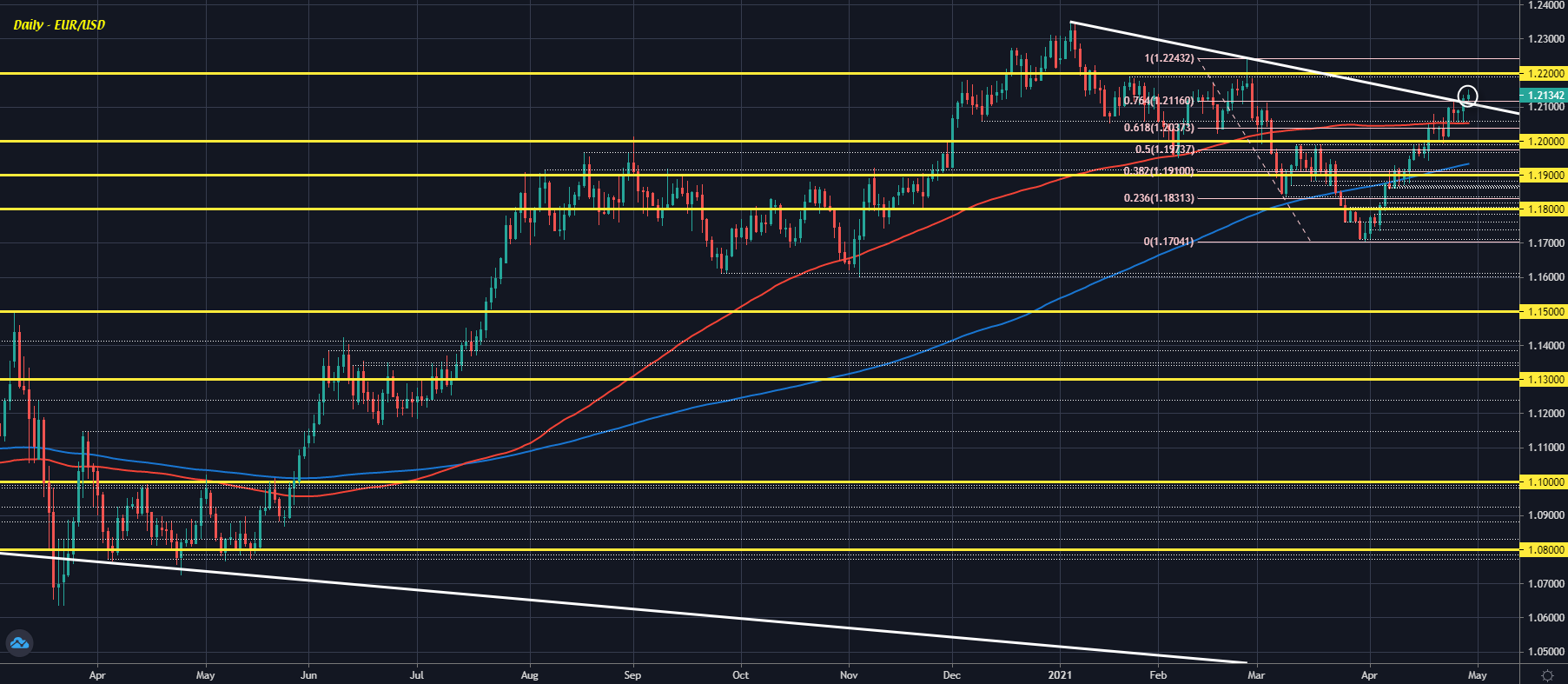
Task: Click the 1.20000 highlighted price label
Action: (1544, 141)
